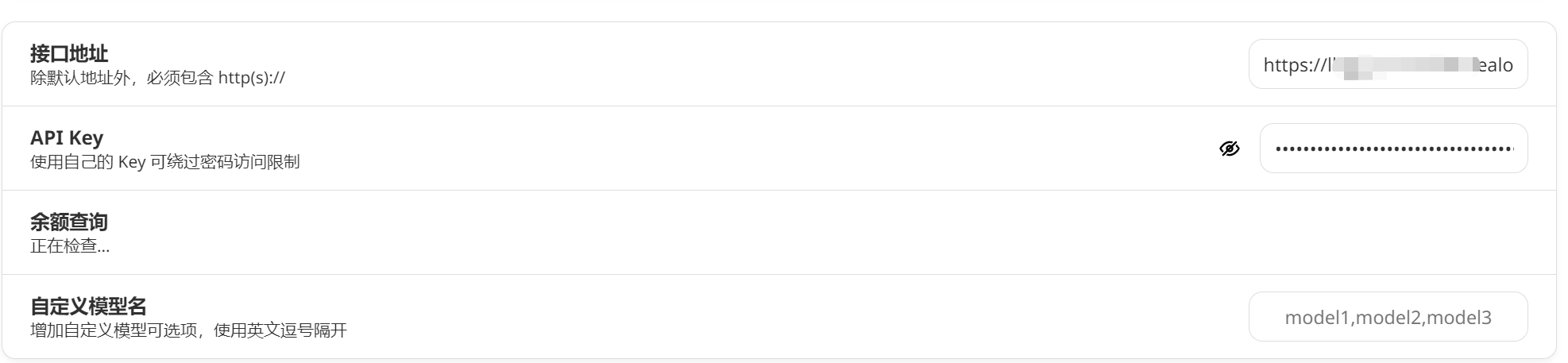Click the 接口地址 URL input field
This screenshot has height=363, width=1568.
click(1387, 64)
